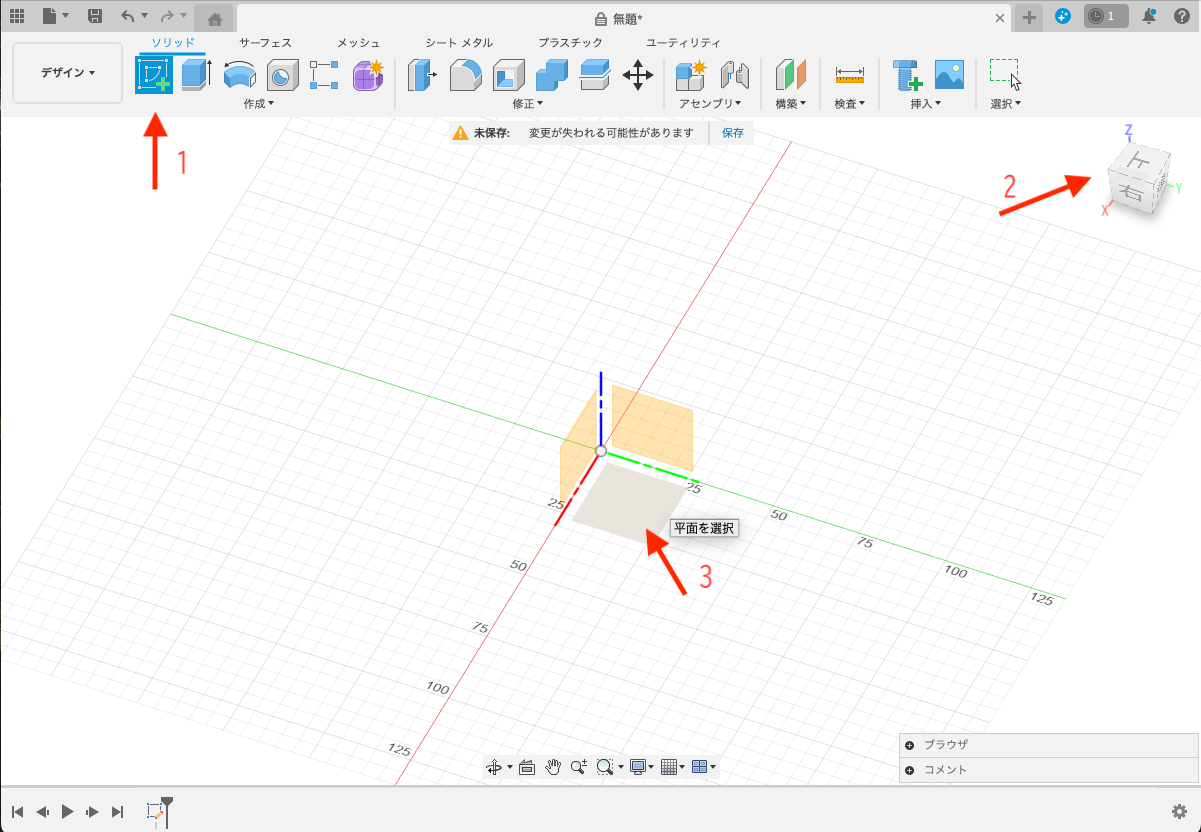Go to the Home tab icon
This screenshot has width=1201, height=832.
(x=214, y=18)
